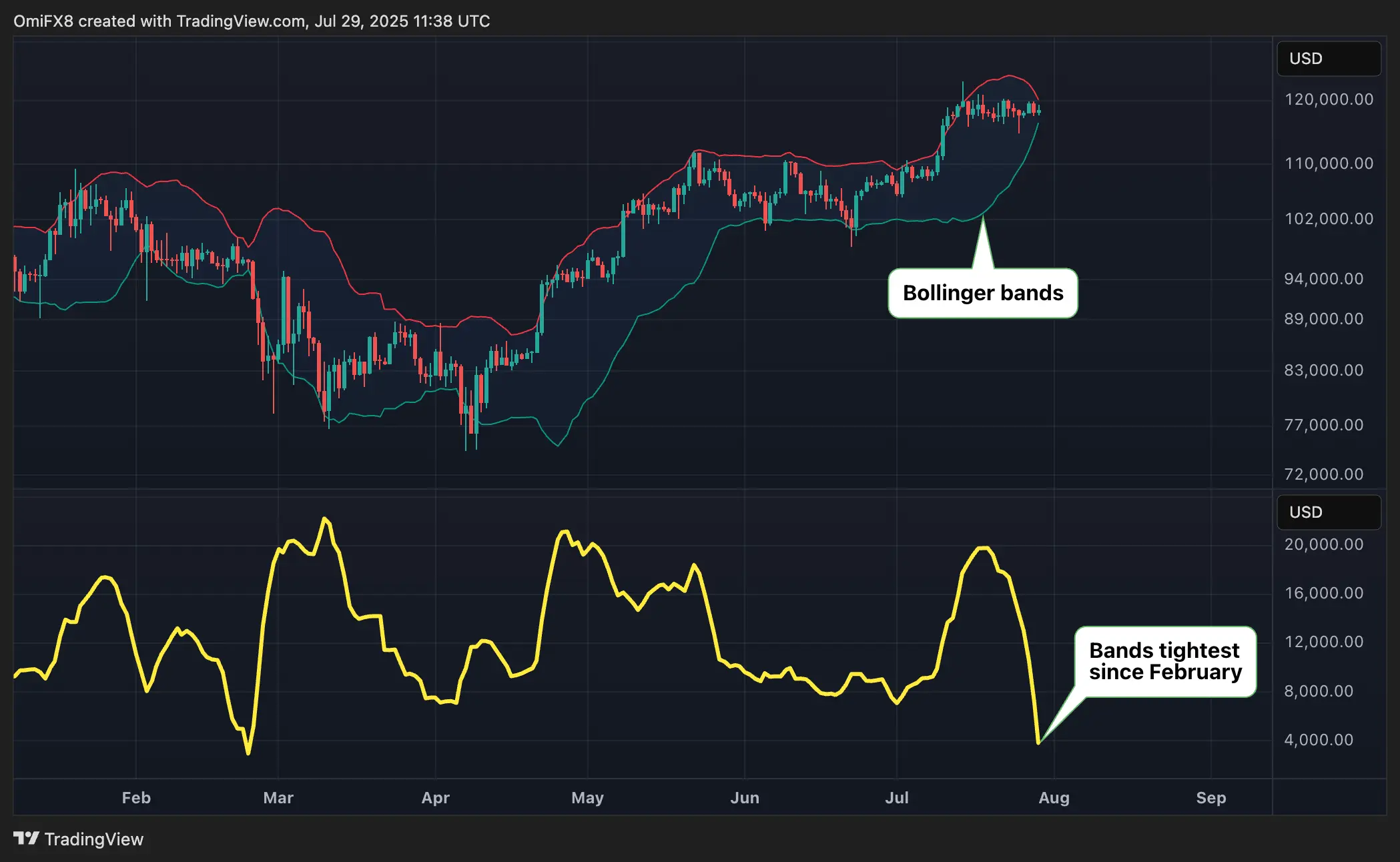Click the TradingView logo icon
Viewport: 1400px width, 862px height.
(x=27, y=838)
